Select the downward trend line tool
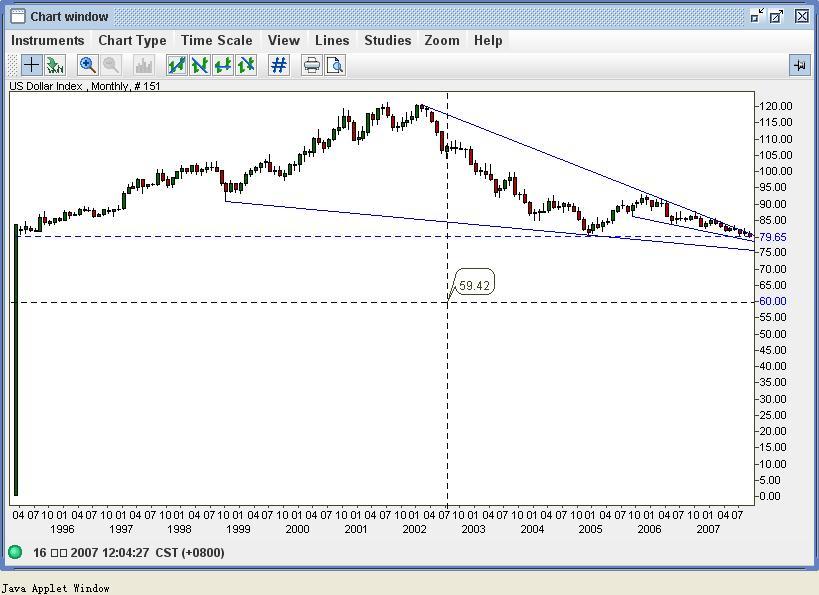 pyautogui.click(x=200, y=65)
